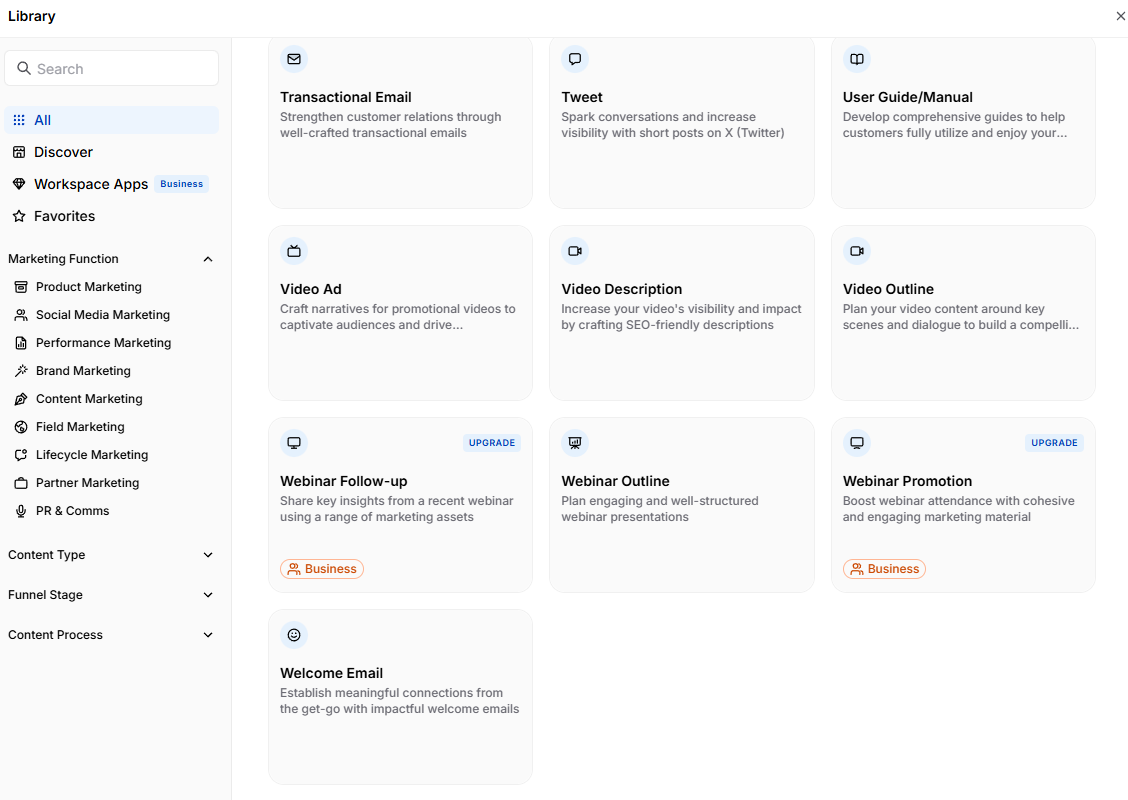Click the Social Media Marketing people icon
The height and width of the screenshot is (800, 1128).
click(x=21, y=314)
